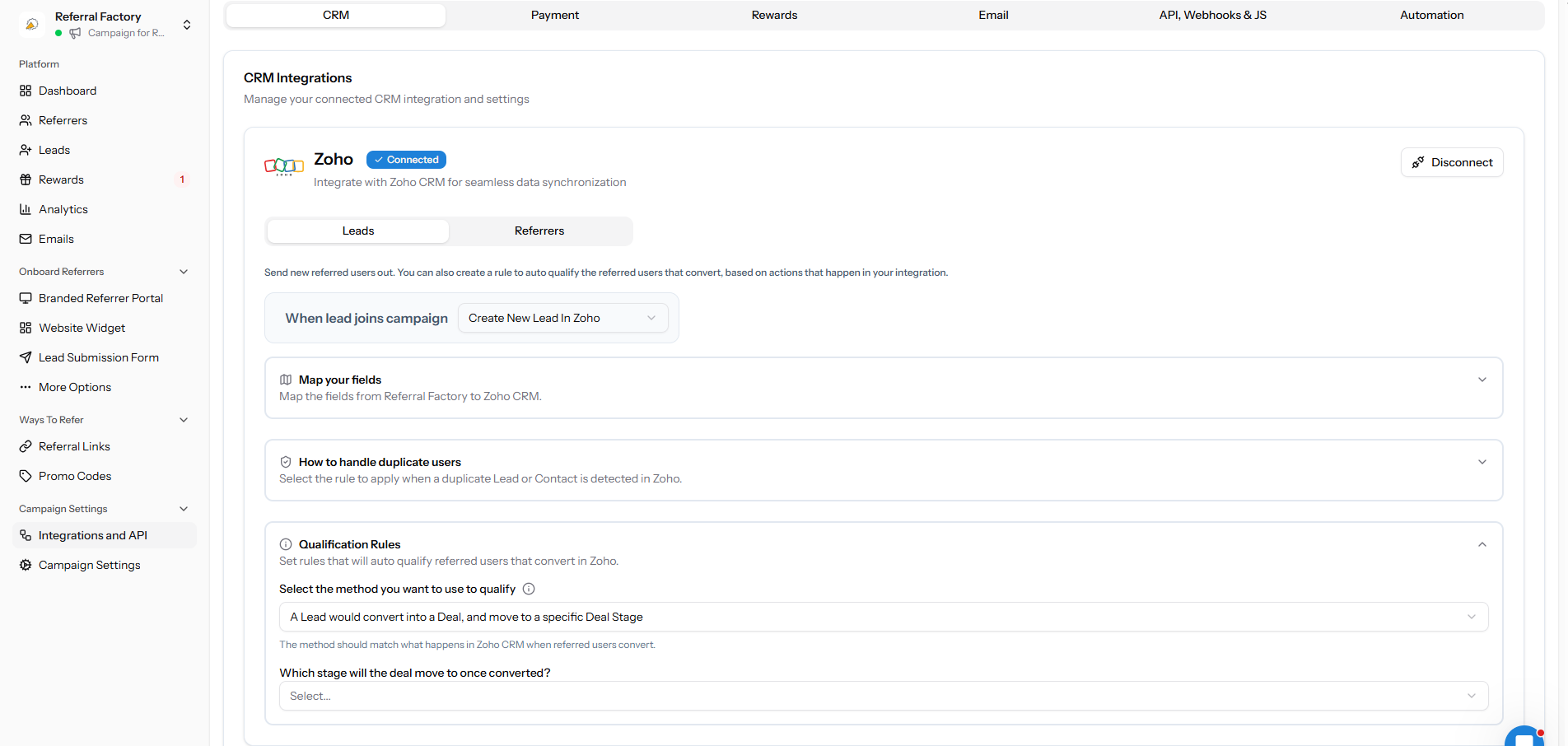1568x746 pixels.
Task: Select the Leads sub-tab under Zoho
Action: coord(358,231)
